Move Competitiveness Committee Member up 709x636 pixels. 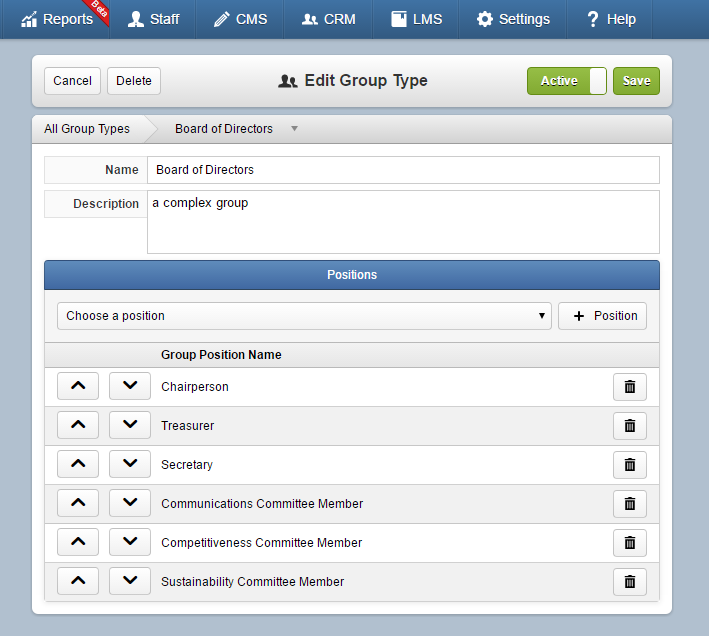[x=78, y=542]
